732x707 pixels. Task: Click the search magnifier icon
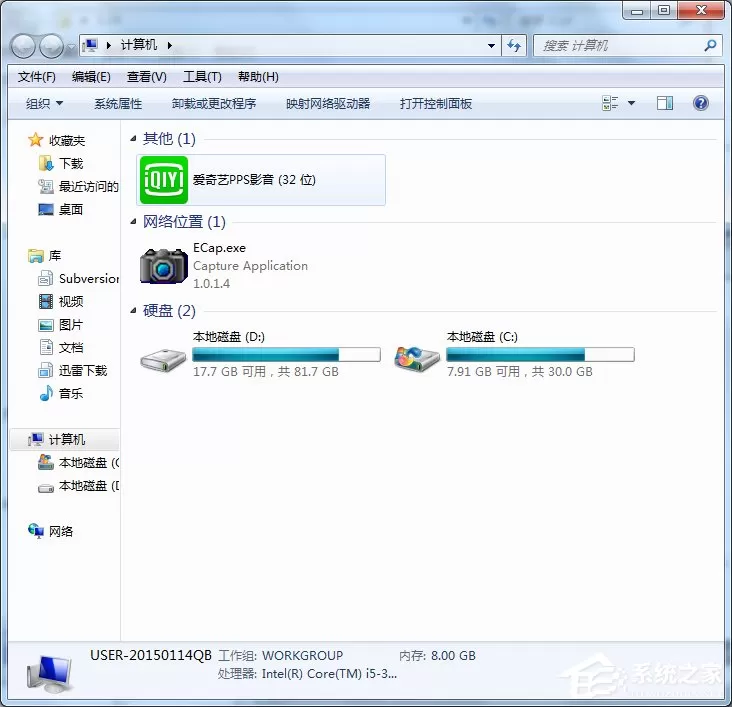710,45
